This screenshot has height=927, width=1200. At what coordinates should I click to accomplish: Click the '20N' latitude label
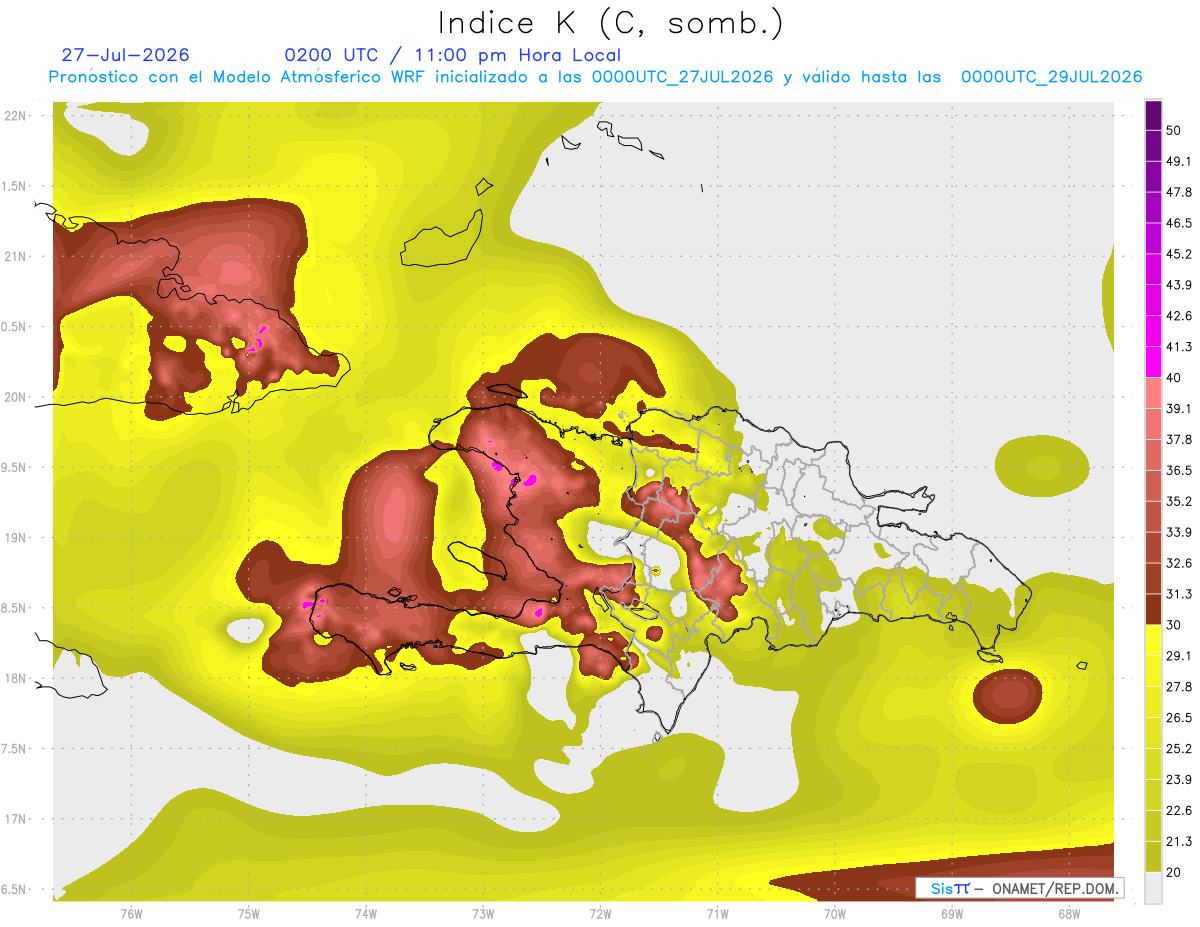[15, 397]
